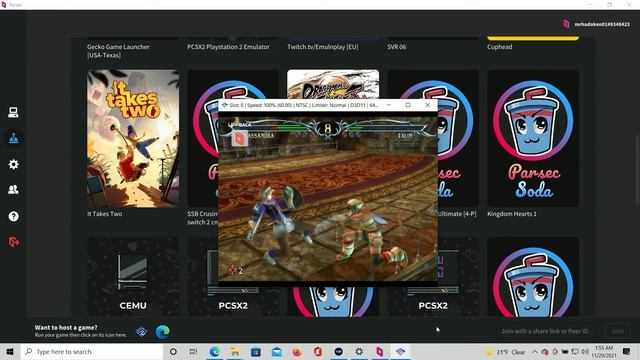Show hidden system tray icons chevron
Image resolution: width=640 pixels, height=360 pixels.
pyautogui.click(x=535, y=351)
